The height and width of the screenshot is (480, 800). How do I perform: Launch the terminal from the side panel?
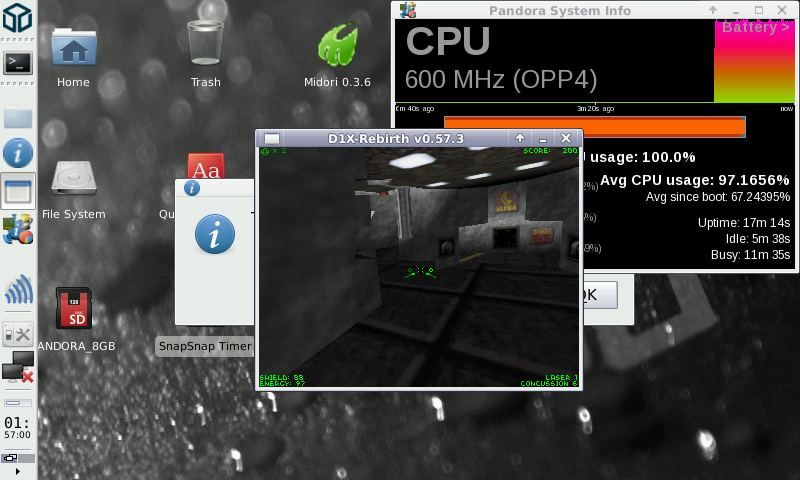tap(18, 63)
